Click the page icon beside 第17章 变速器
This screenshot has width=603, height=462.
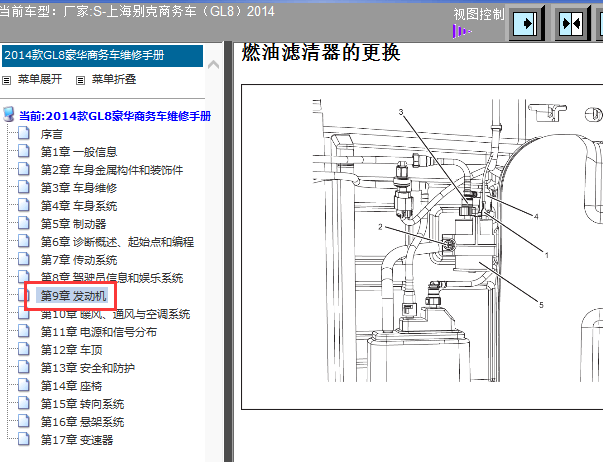click(24, 439)
